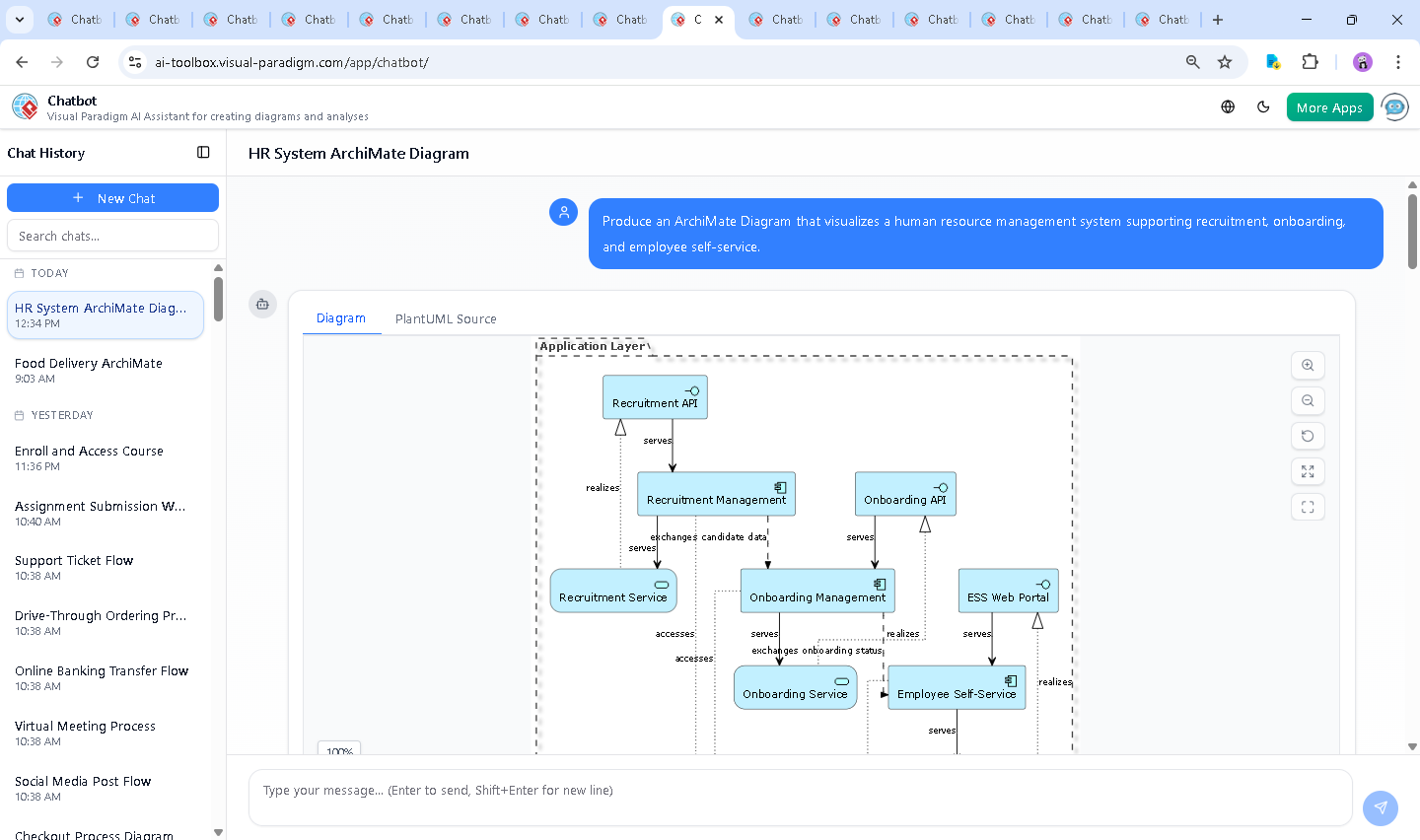Reset the diagram view
Screen dimensions: 1420x840
1308,437
